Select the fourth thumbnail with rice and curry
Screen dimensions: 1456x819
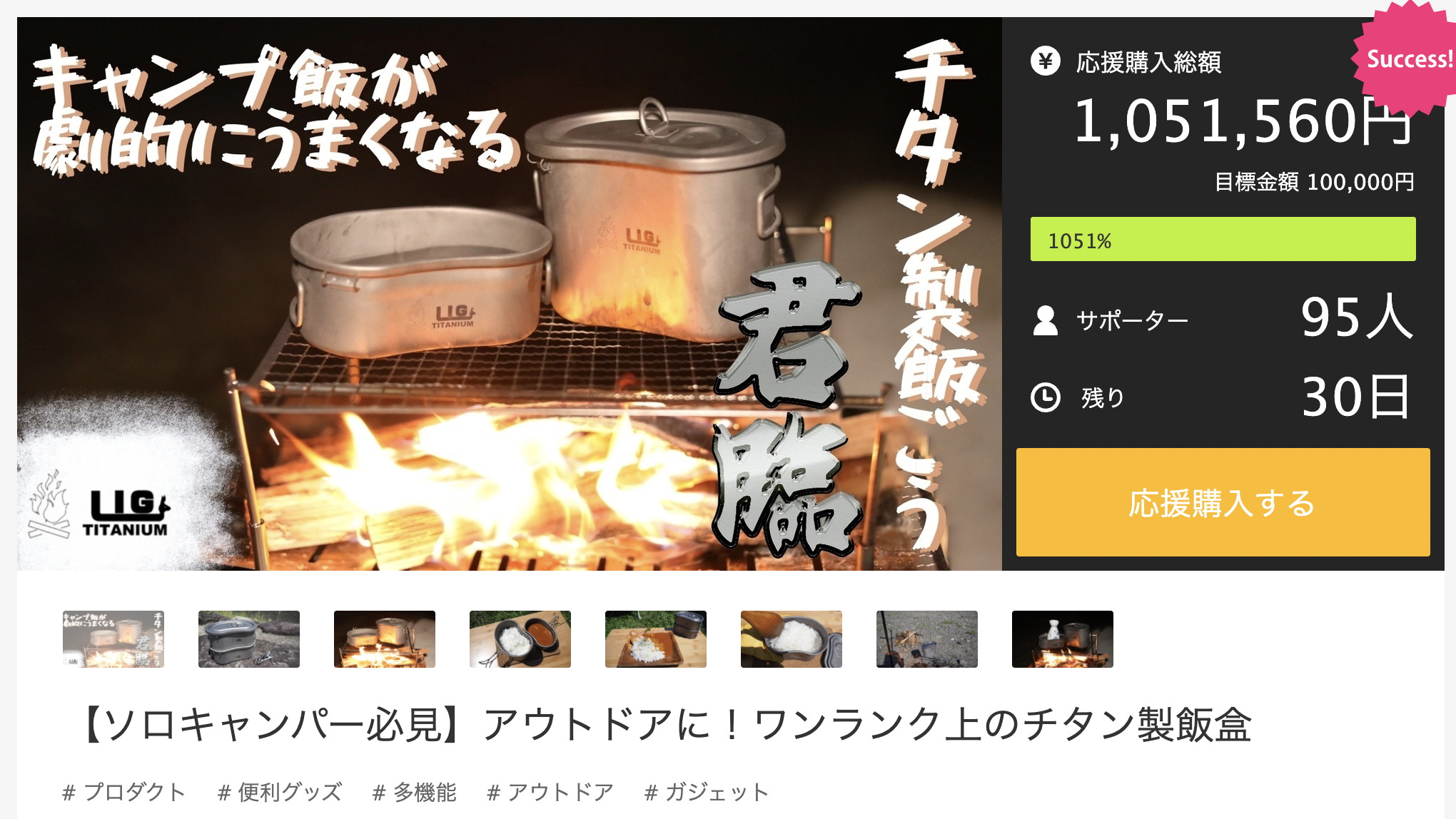click(x=520, y=639)
